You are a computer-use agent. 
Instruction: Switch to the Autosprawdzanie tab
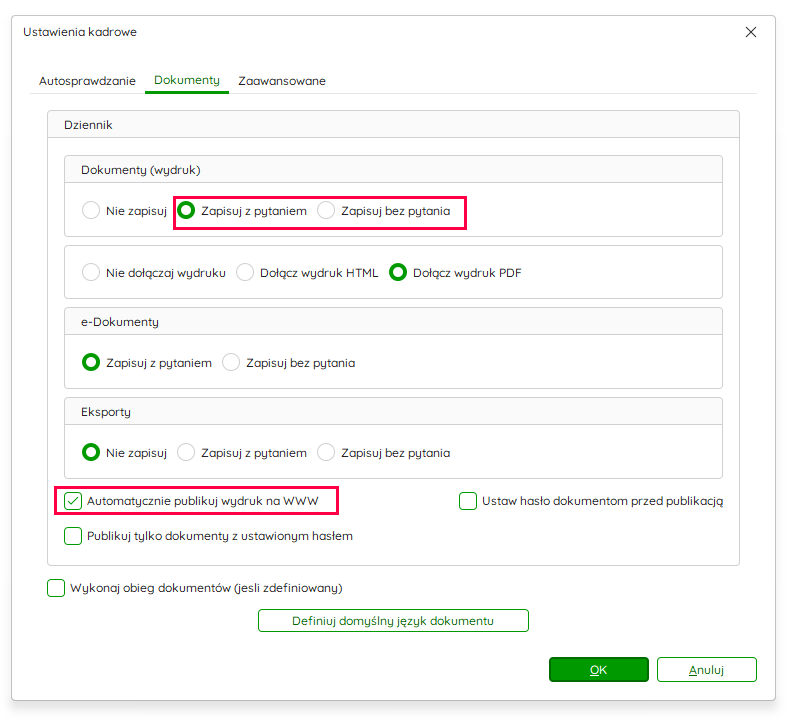[87, 81]
